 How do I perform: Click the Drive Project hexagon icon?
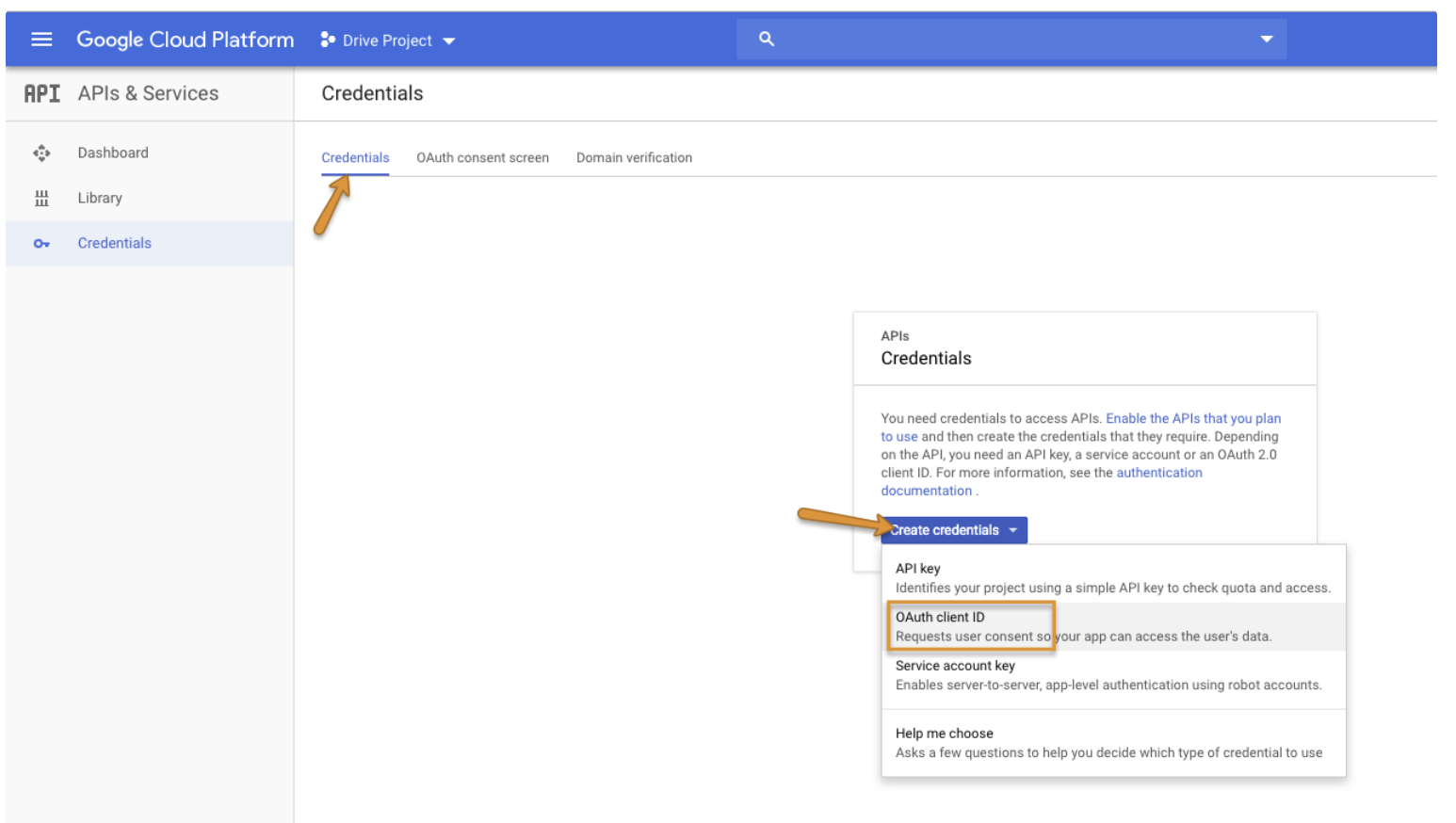coord(328,40)
